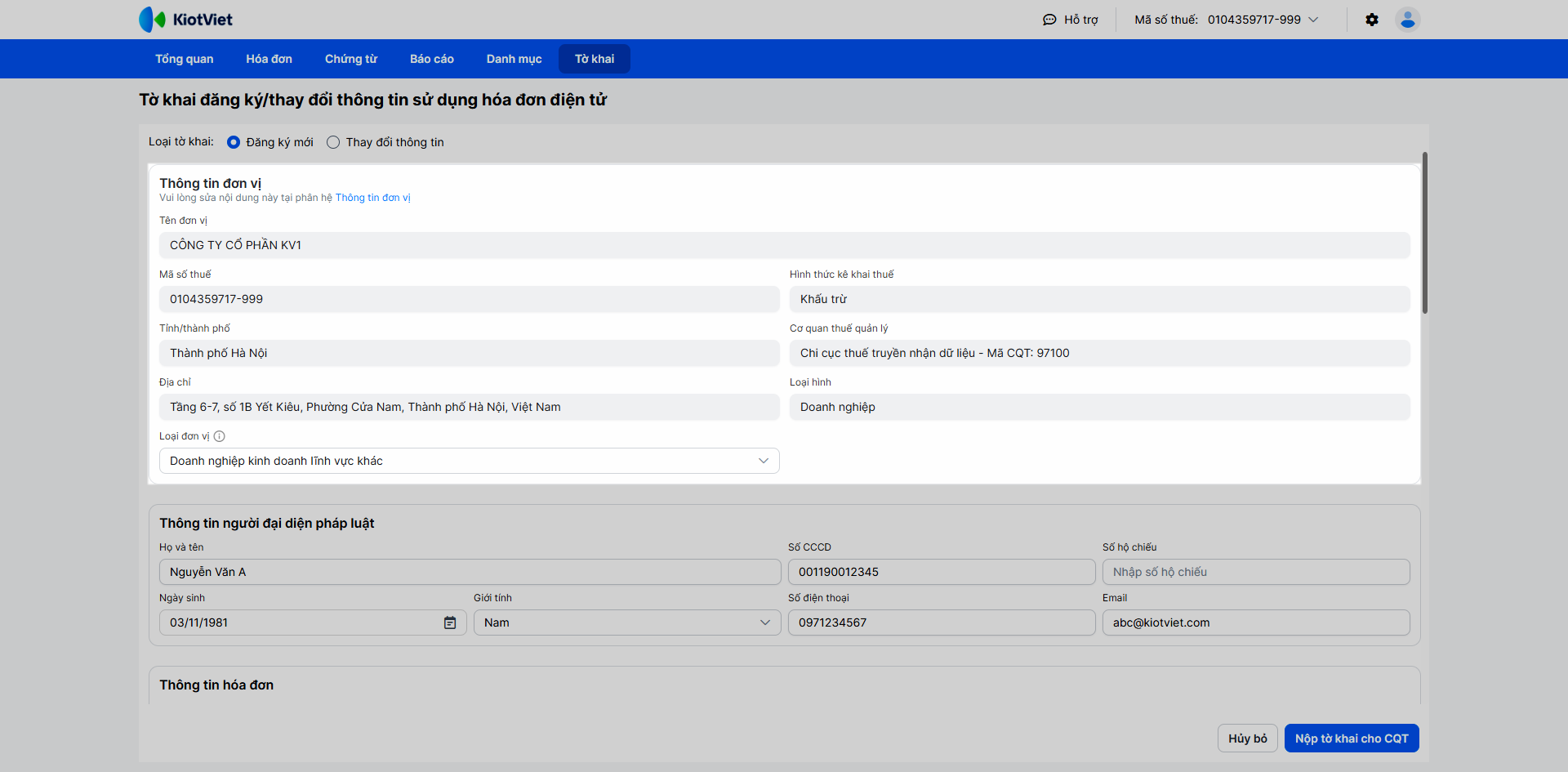Click the page title Tờ khai đăng ký/thay đổi

pos(373,100)
